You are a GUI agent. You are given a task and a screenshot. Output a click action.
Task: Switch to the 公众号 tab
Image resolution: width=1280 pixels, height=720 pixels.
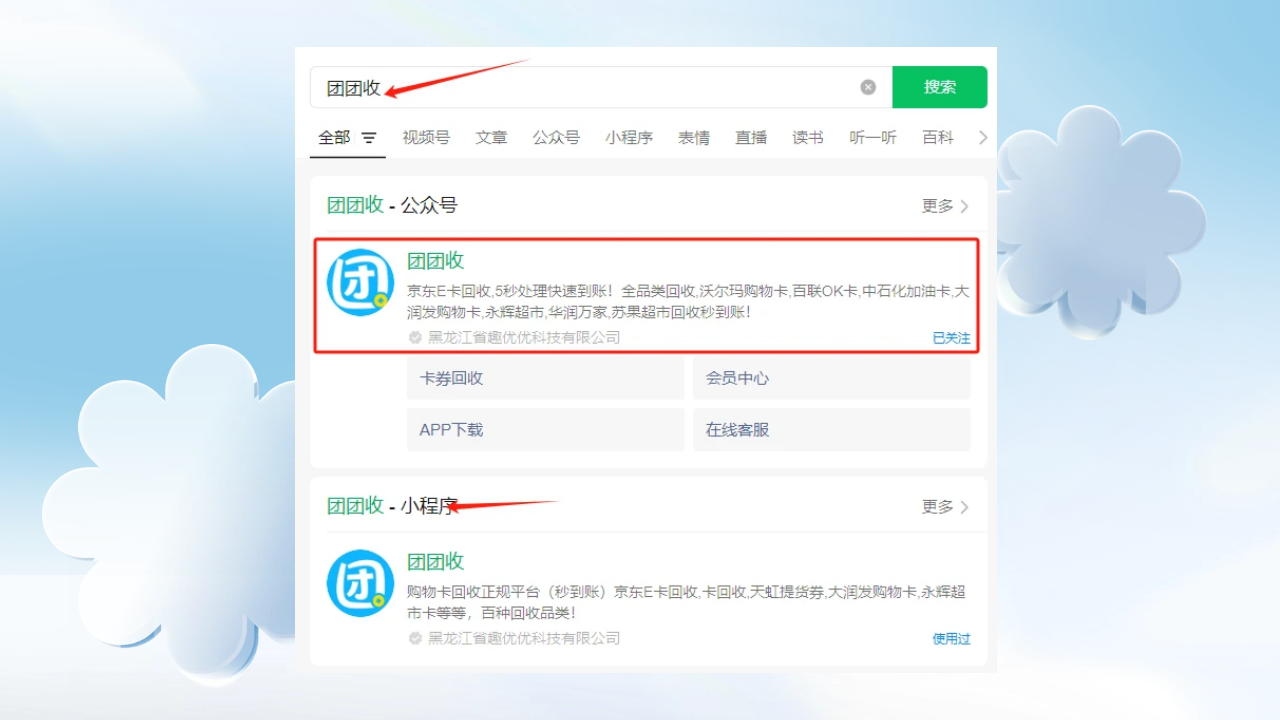(x=556, y=138)
